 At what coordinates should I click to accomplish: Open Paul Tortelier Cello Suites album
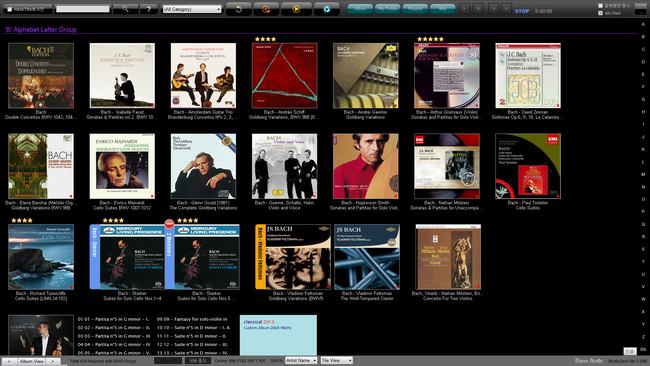(528, 166)
